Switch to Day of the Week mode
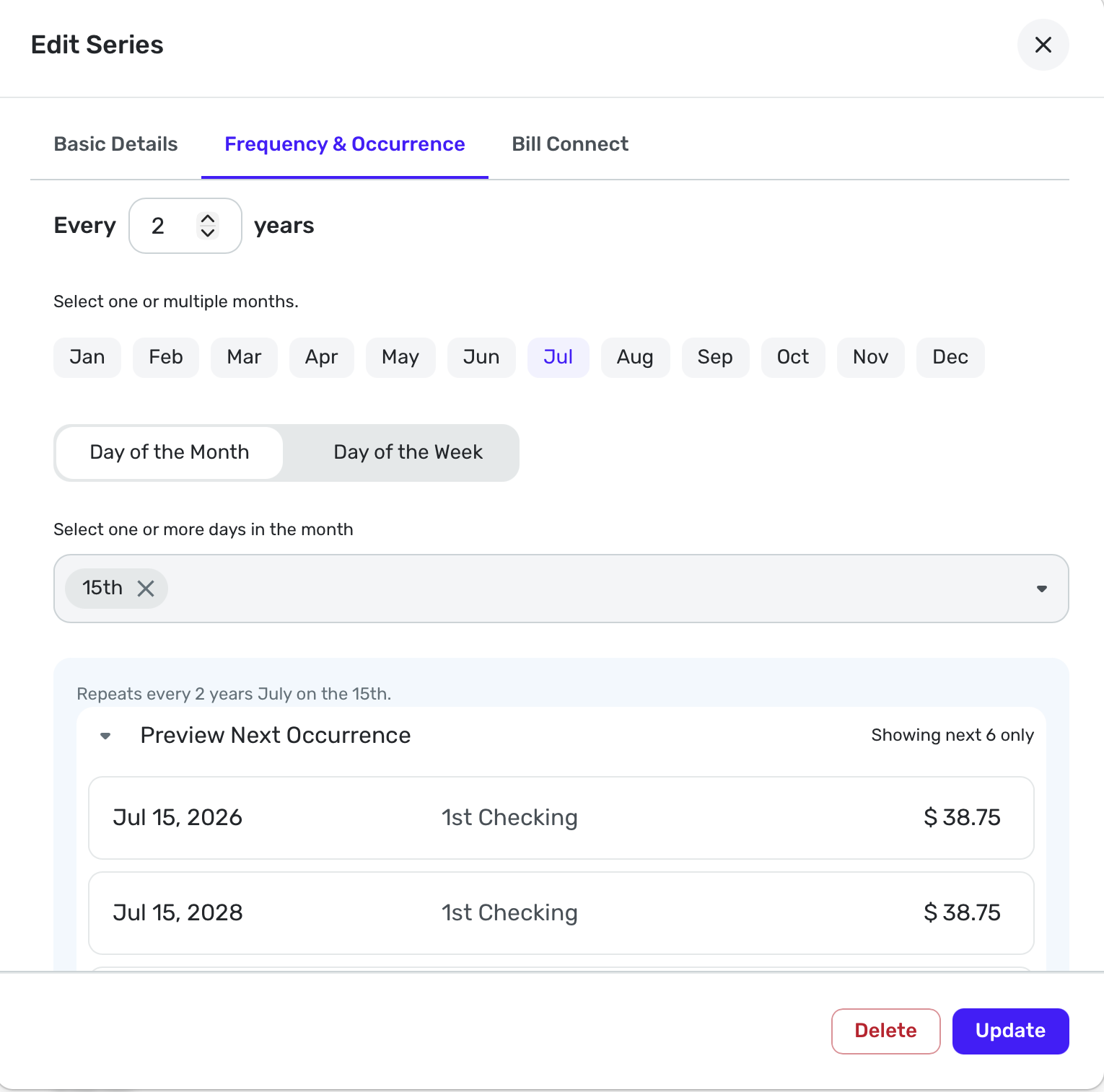The width and height of the screenshot is (1104, 1092). tap(408, 452)
